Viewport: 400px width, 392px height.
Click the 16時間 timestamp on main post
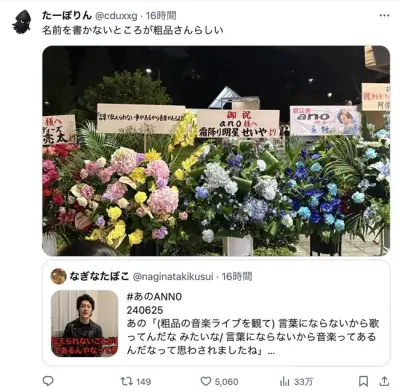(x=161, y=16)
